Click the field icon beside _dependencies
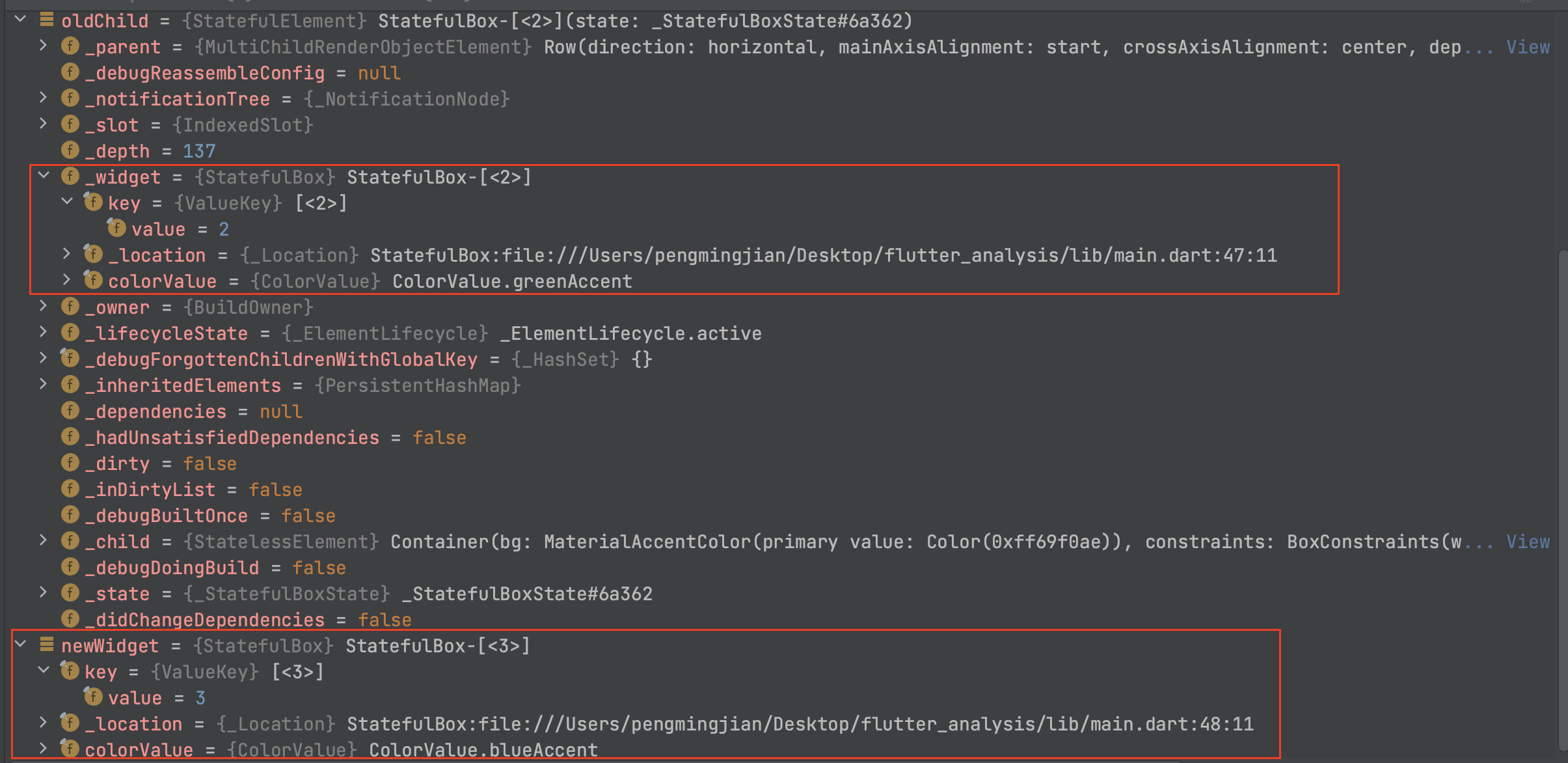 tap(70, 411)
